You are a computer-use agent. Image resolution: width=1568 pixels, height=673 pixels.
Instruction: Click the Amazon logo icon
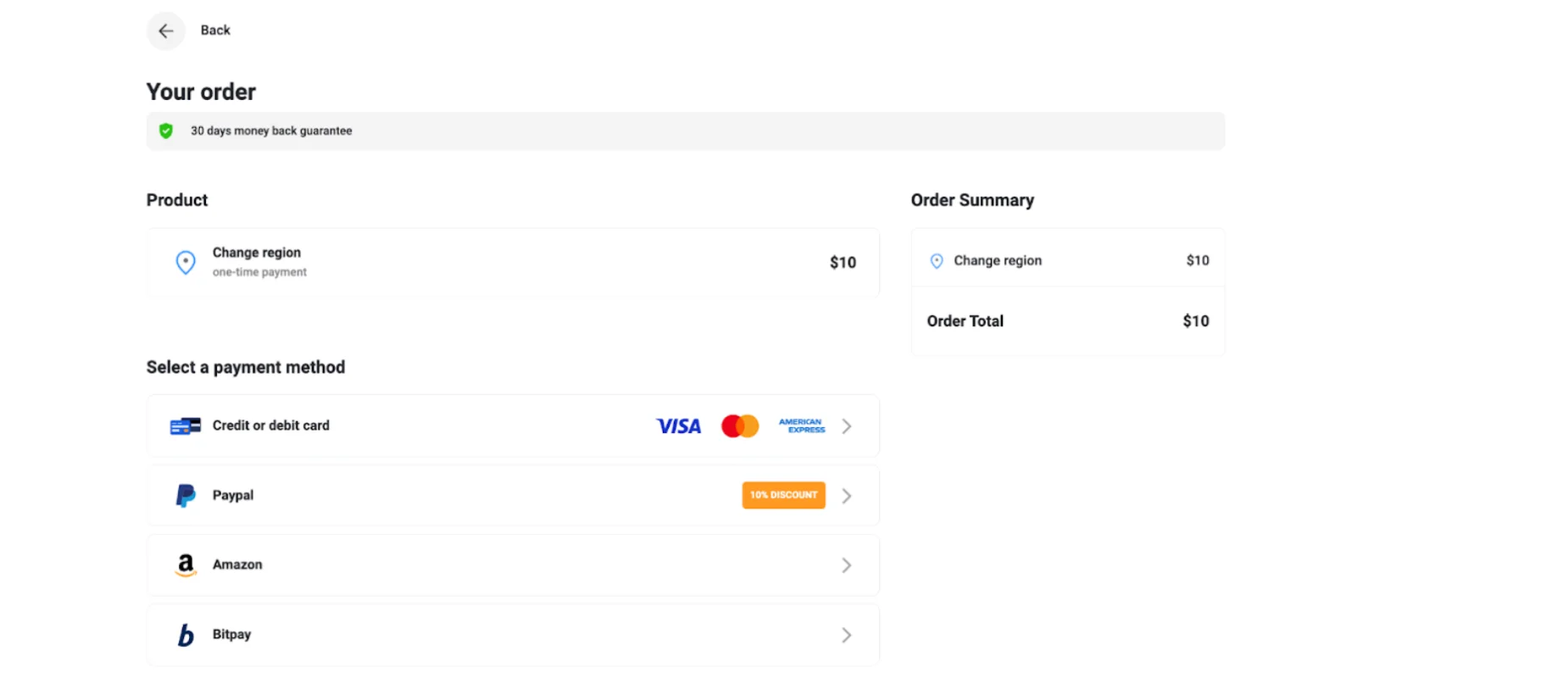pyautogui.click(x=186, y=565)
